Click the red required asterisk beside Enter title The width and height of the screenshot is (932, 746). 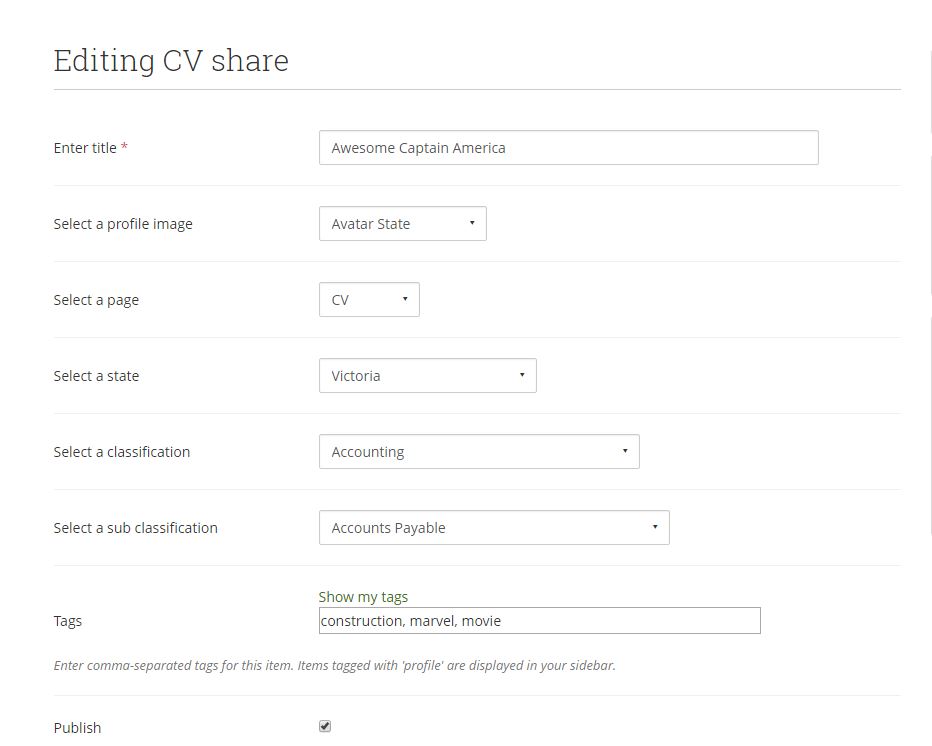125,147
